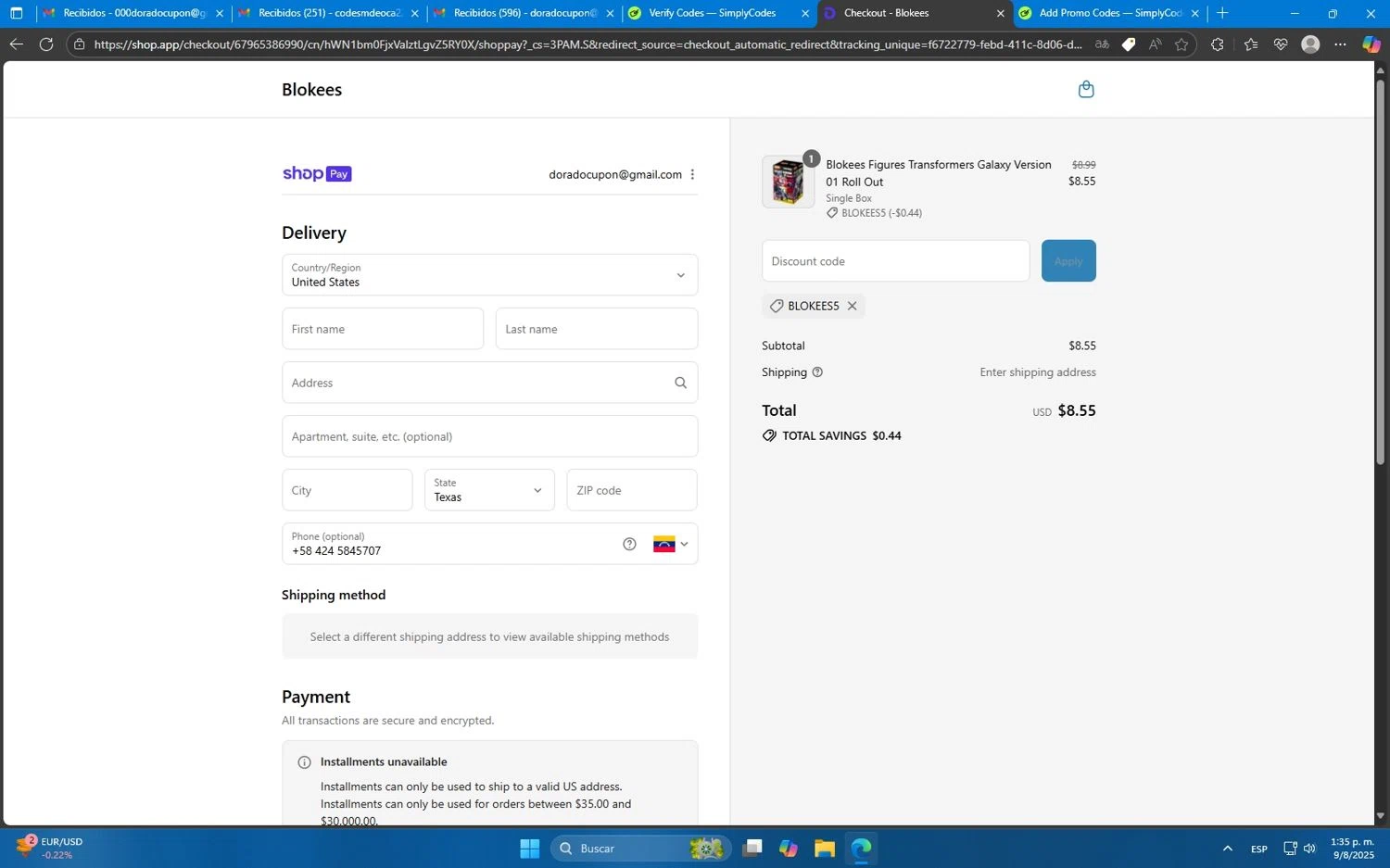
Task: Click the Last name field
Action: pyautogui.click(x=597, y=329)
